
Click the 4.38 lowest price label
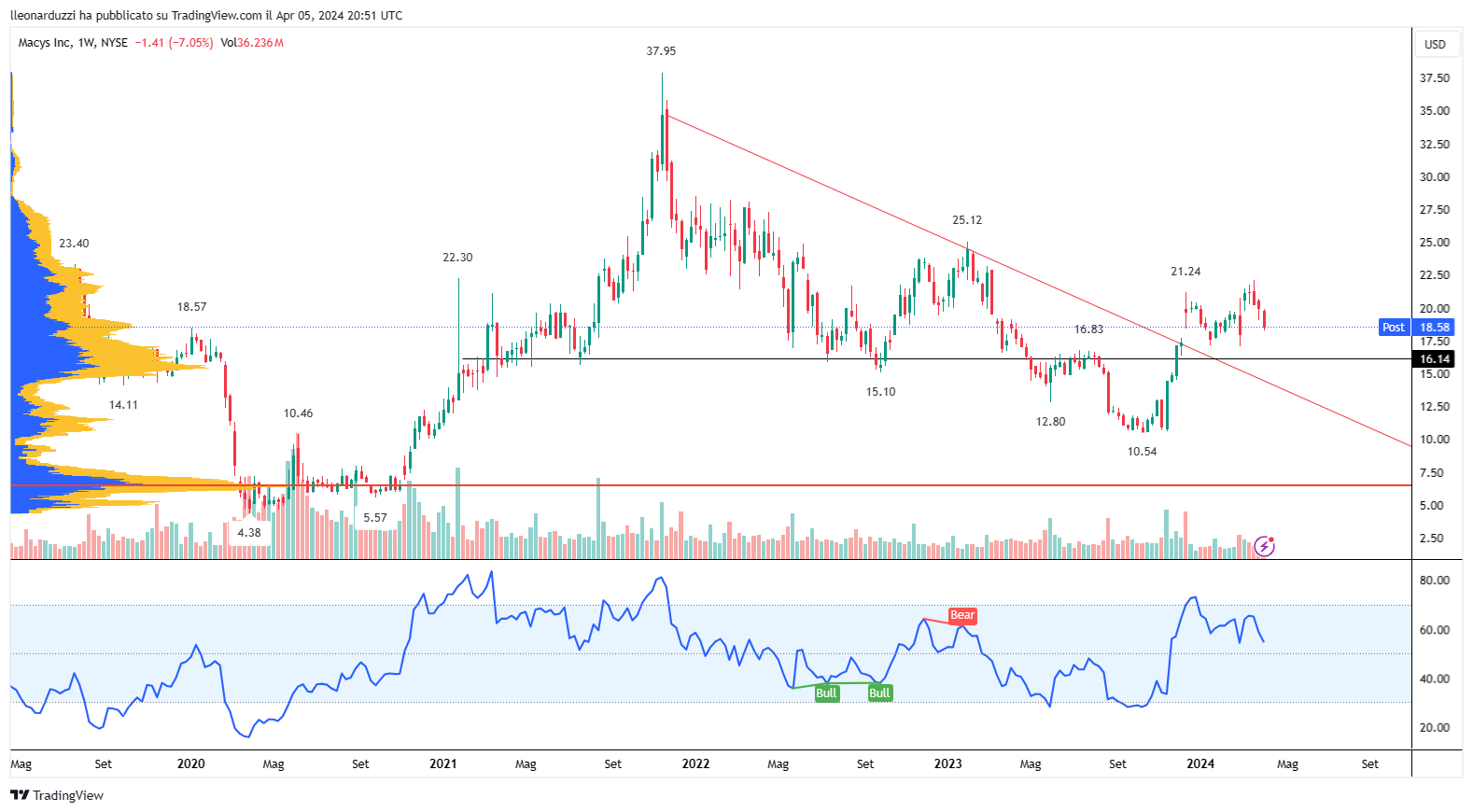pos(249,533)
